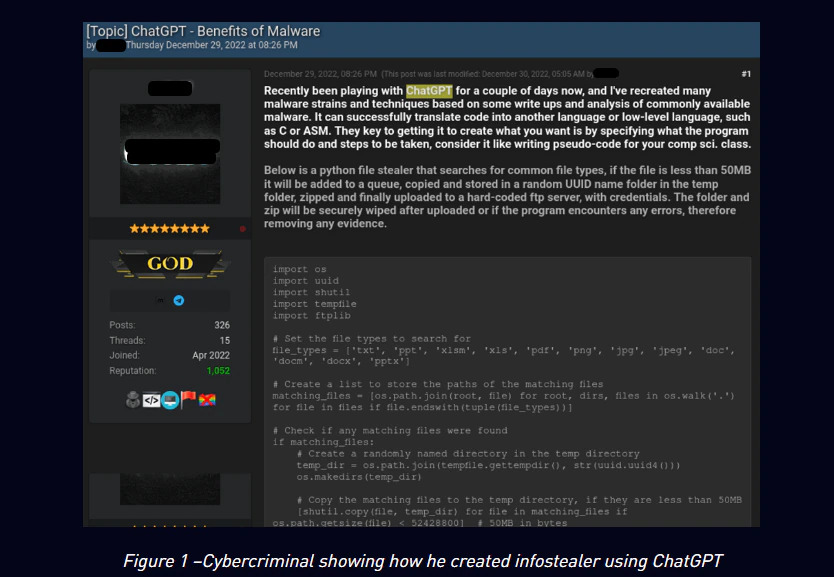The width and height of the screenshot is (834, 577).
Task: Click the figure caption below the forum post
Action: pos(423,561)
